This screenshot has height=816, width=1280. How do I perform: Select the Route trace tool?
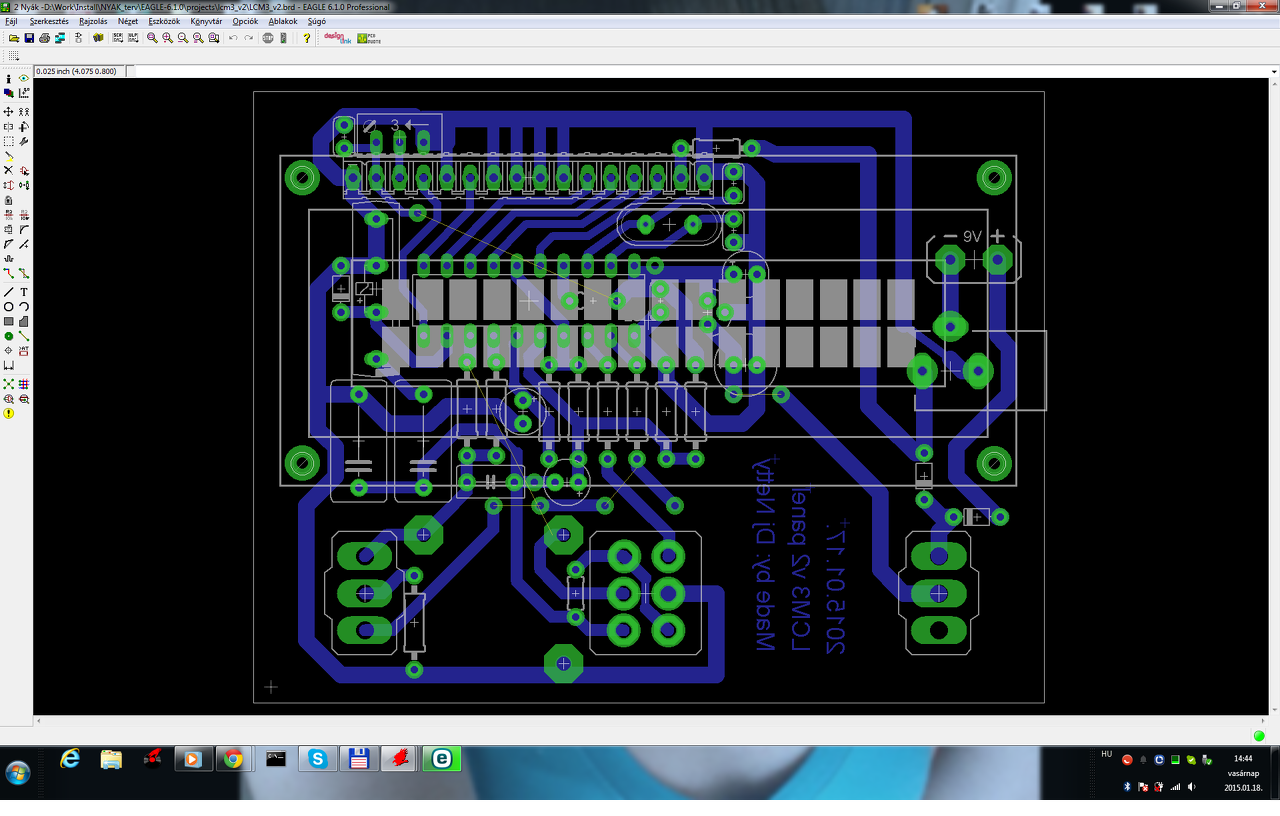coord(9,273)
